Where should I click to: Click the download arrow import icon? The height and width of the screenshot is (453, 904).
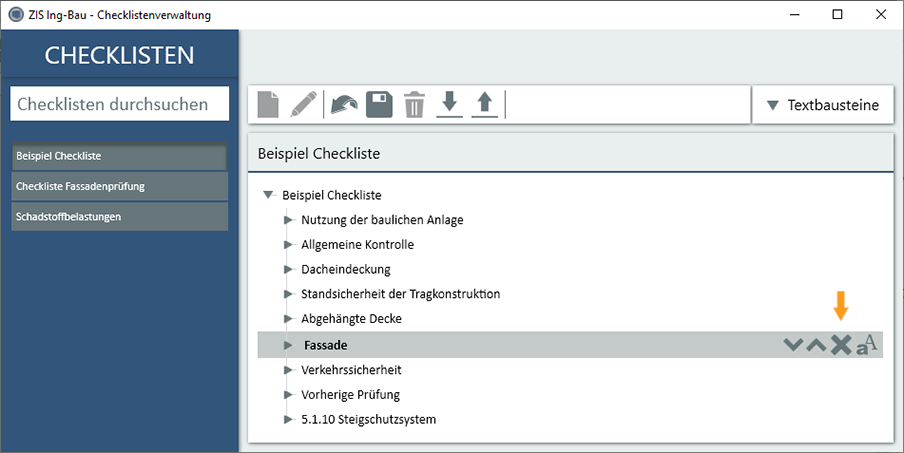450,105
